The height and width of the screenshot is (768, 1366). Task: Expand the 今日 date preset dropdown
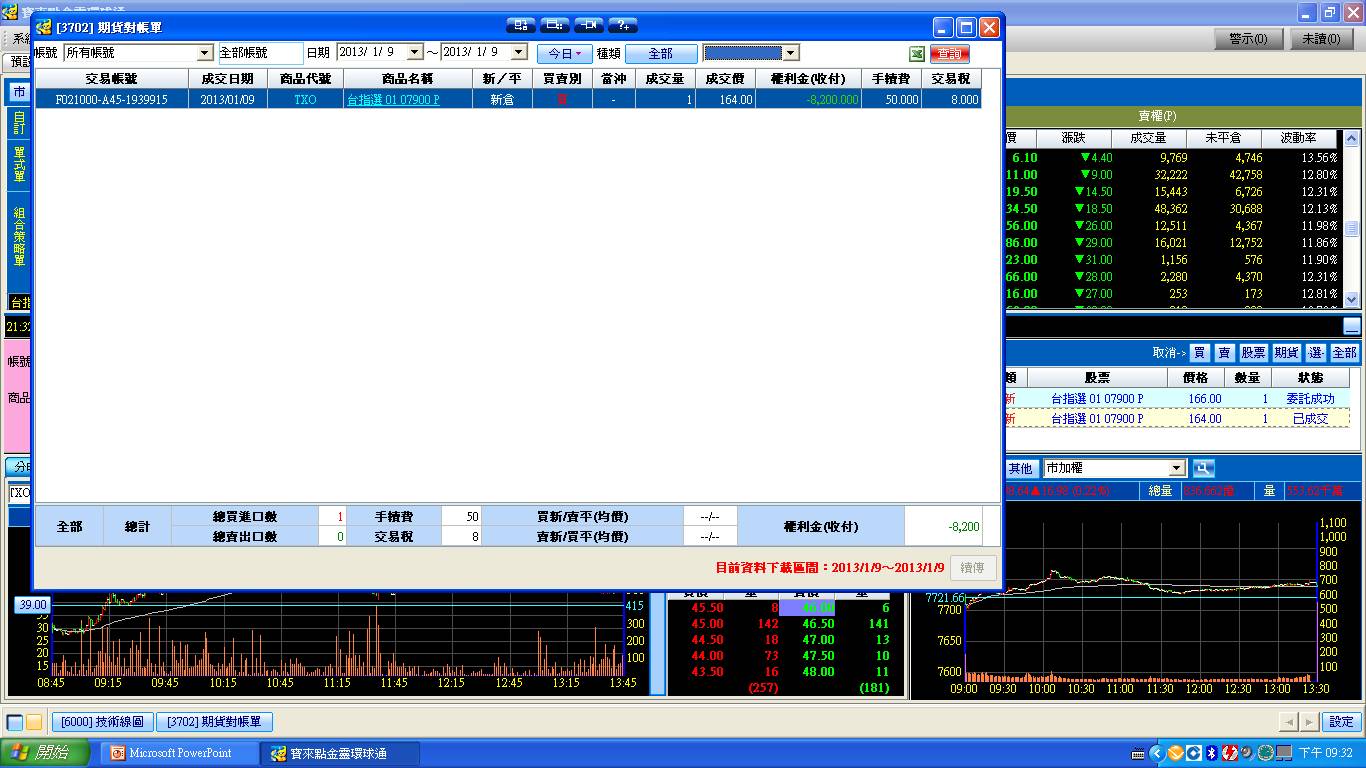(565, 53)
